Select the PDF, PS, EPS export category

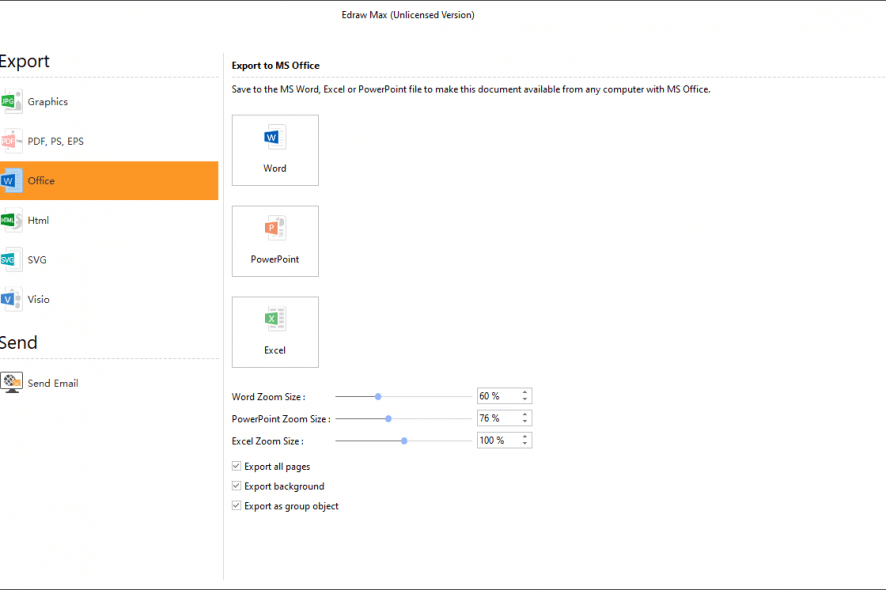click(109, 141)
